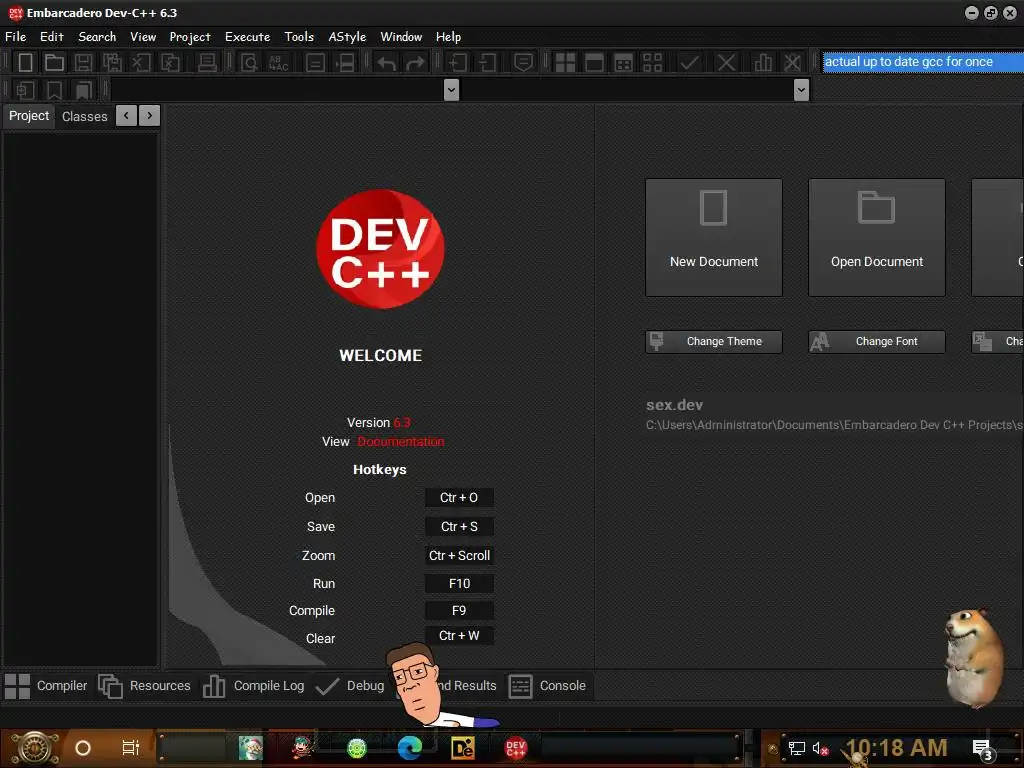Expand the second function list dropdown
Viewport: 1024px width, 768px height.
[x=801, y=89]
